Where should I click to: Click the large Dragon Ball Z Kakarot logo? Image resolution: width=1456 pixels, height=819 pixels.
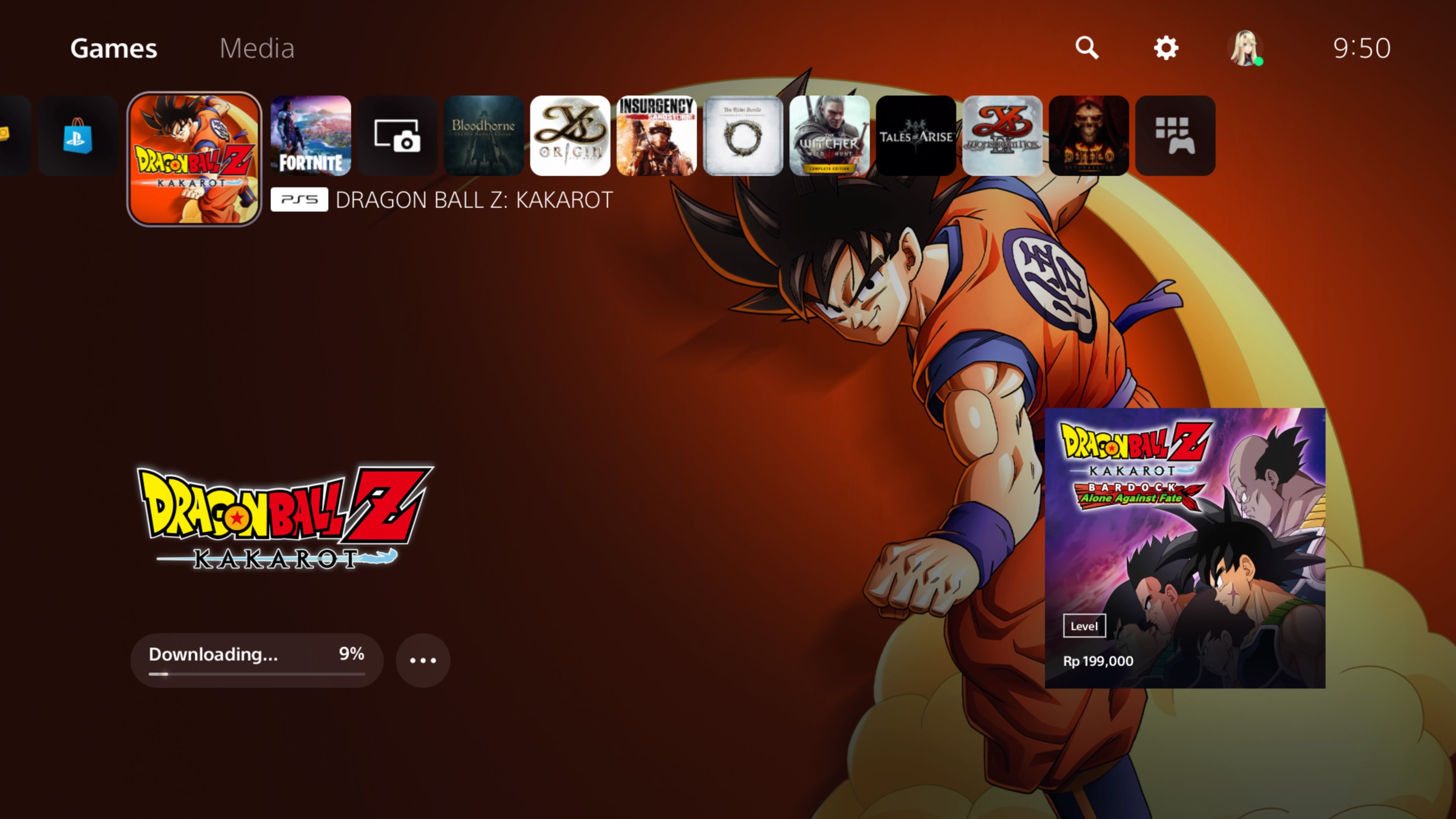click(286, 518)
